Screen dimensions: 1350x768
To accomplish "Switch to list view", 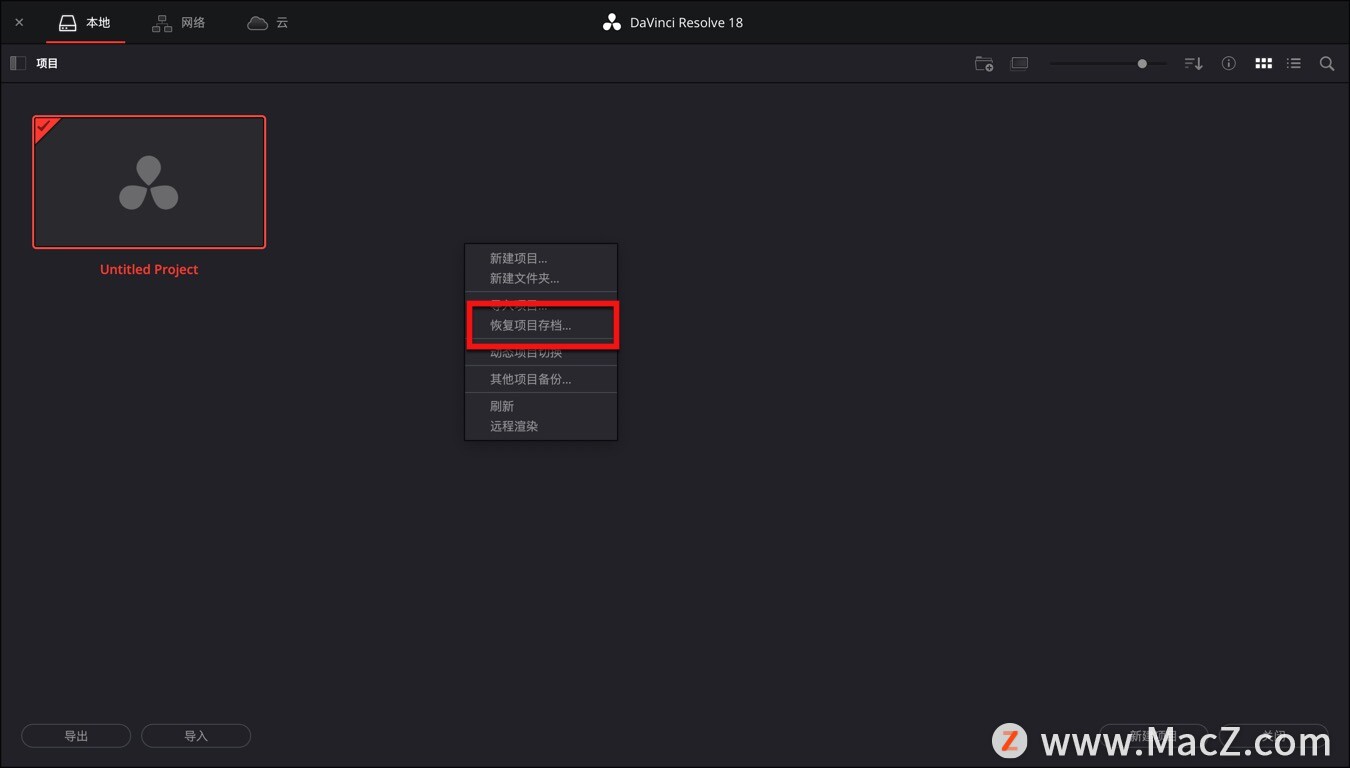I will point(1294,64).
